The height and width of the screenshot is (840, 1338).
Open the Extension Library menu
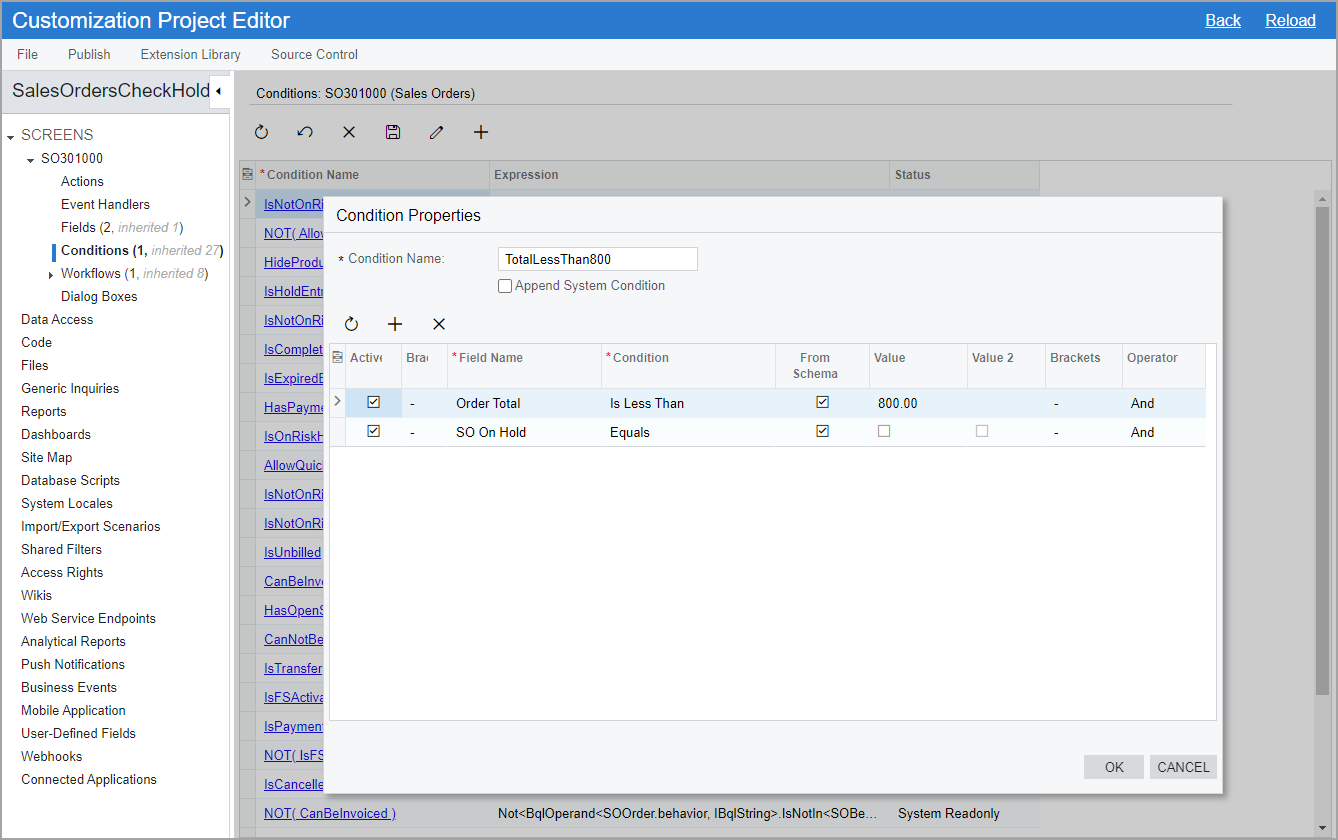(x=190, y=54)
